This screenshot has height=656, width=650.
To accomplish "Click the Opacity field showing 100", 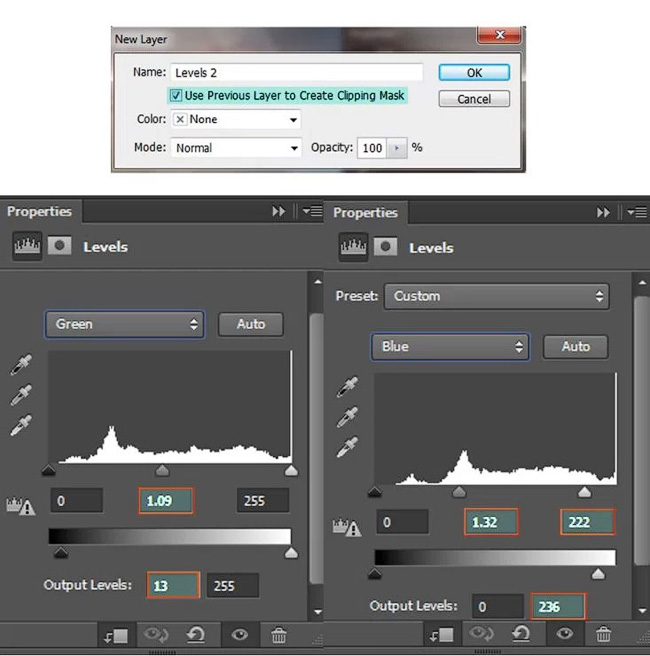I will tap(372, 148).
